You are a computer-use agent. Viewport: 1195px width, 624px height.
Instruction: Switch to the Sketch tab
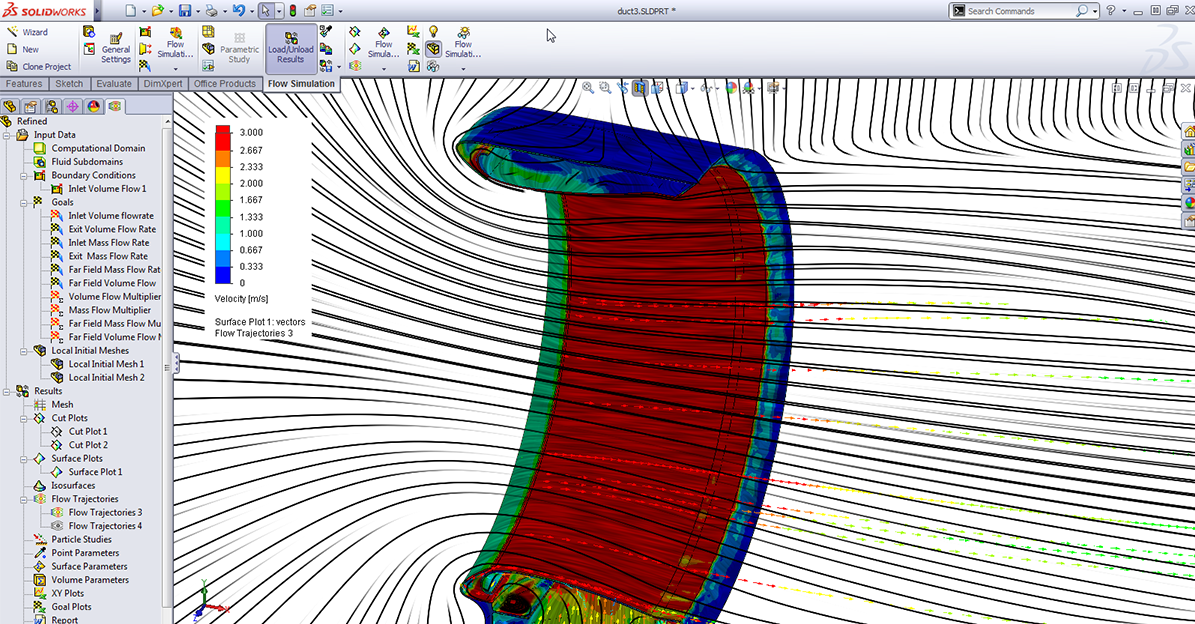click(x=69, y=84)
